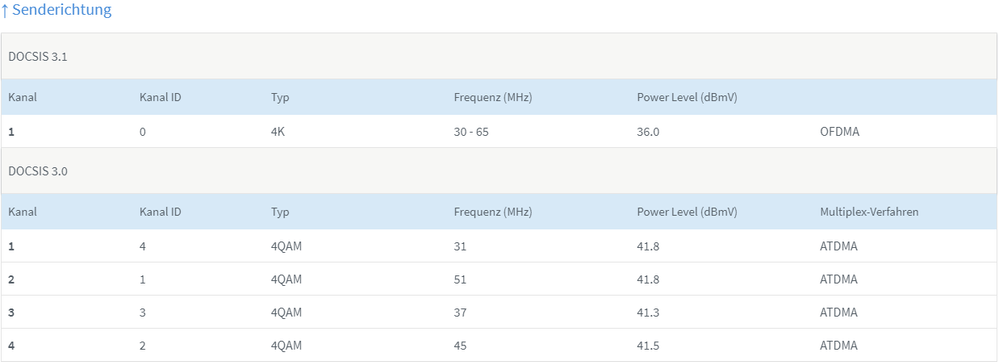This screenshot has height=362, width=999.
Task: Click the 41.3 power level value
Action: click(x=647, y=312)
